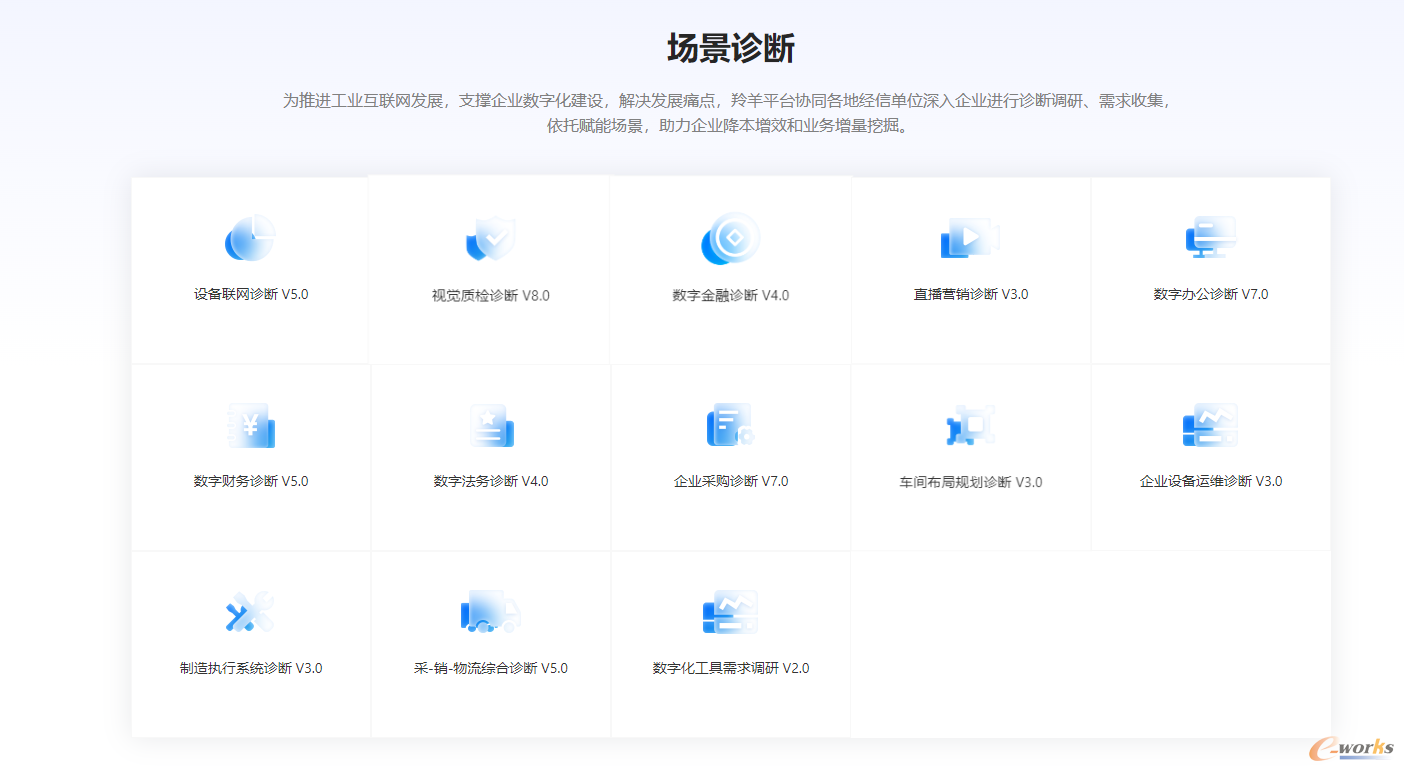Select 数字化工具需求调研 V2.0 label
The height and width of the screenshot is (771, 1404).
(731, 668)
